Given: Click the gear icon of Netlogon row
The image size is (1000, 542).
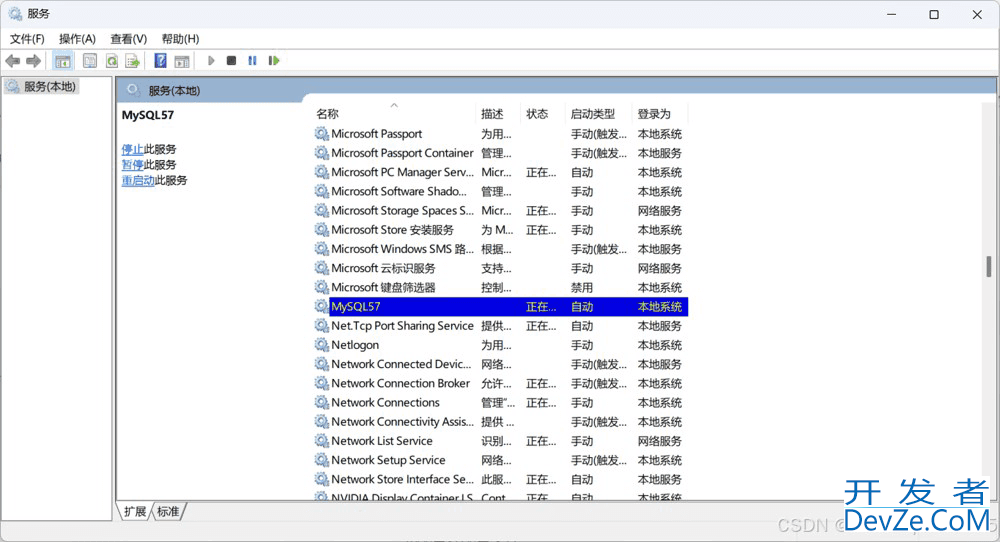Looking at the screenshot, I should coord(321,345).
